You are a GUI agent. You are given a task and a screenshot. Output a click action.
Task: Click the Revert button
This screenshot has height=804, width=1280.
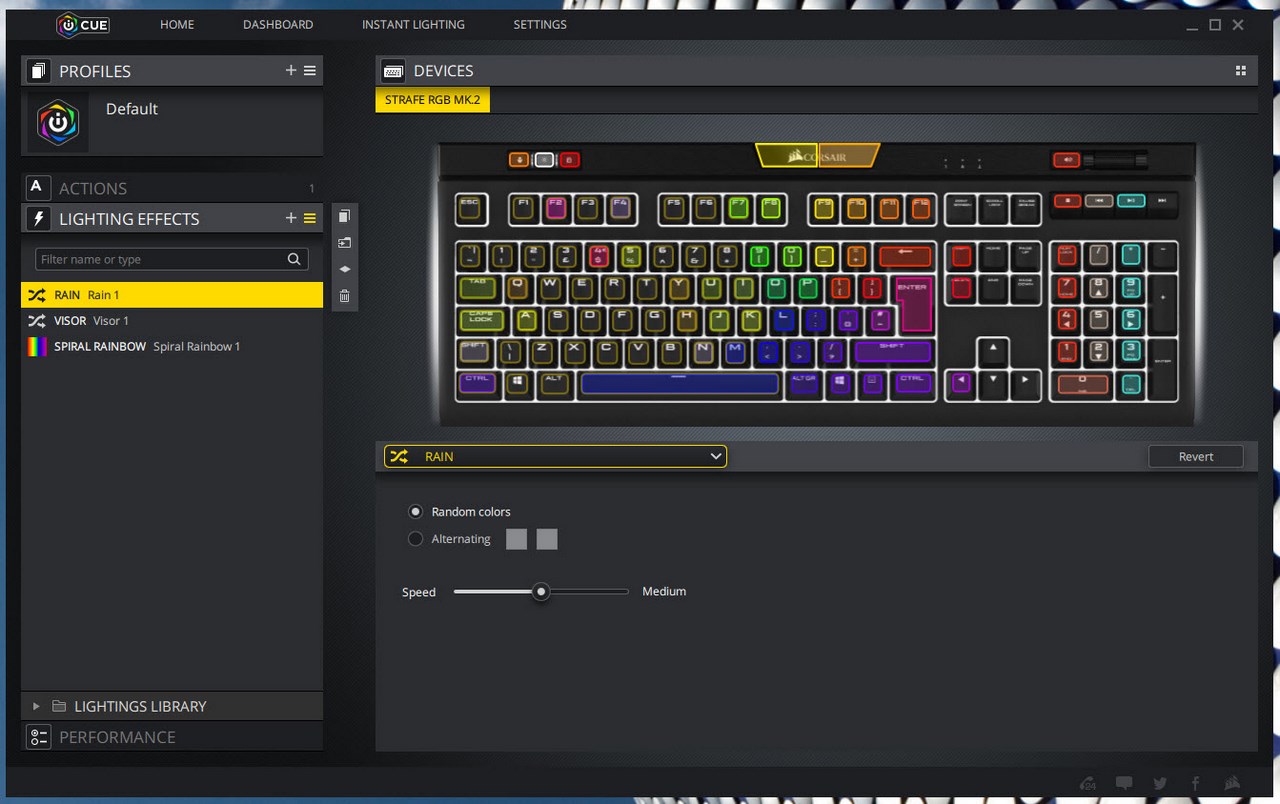(x=1196, y=456)
